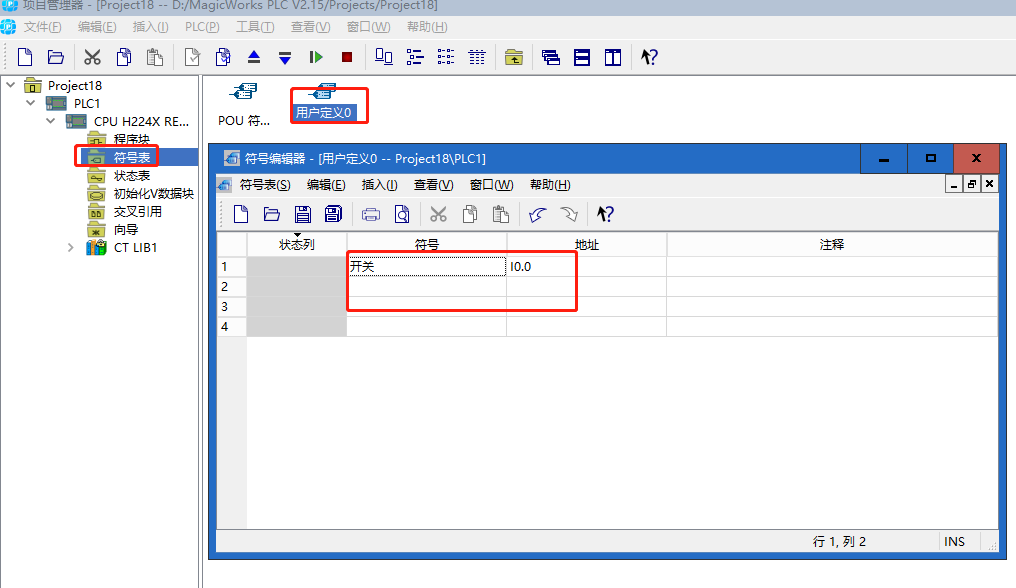Open symbol editor 插入(I) menu
The width and height of the screenshot is (1016, 588).
(x=379, y=185)
